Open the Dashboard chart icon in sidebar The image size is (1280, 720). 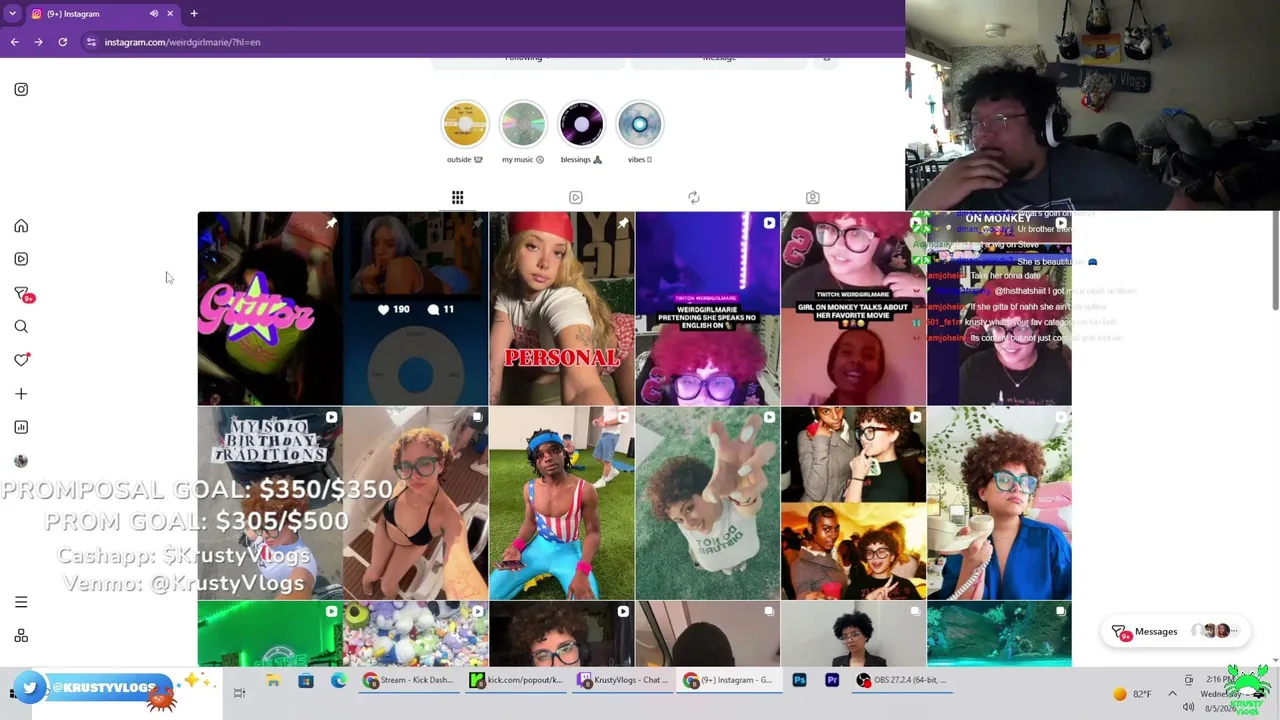tap(21, 427)
